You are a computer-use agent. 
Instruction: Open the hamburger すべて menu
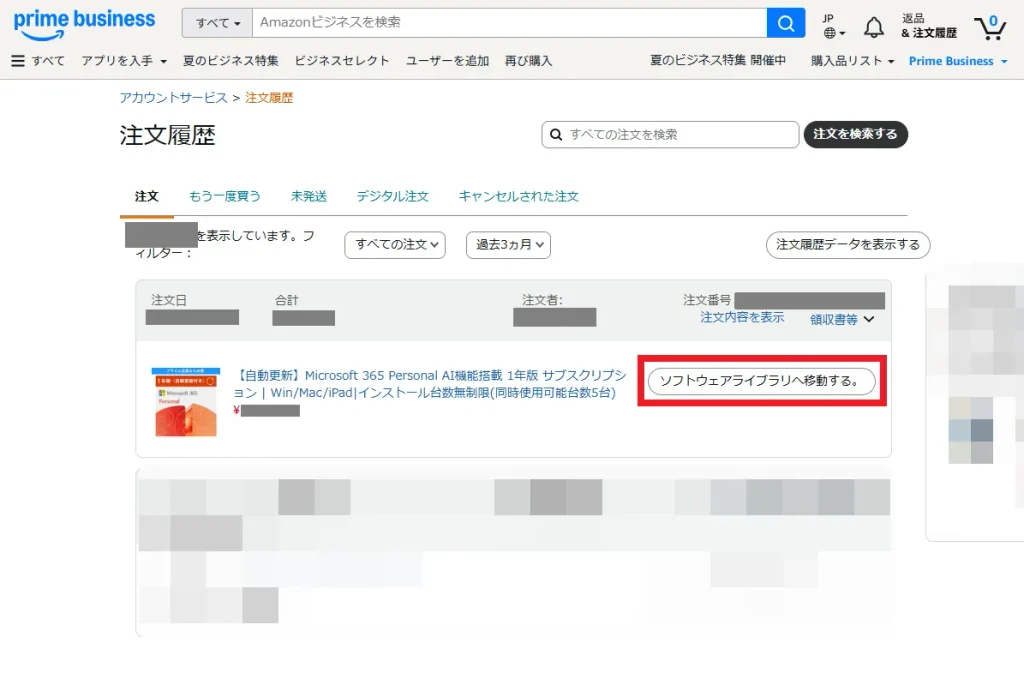point(38,61)
